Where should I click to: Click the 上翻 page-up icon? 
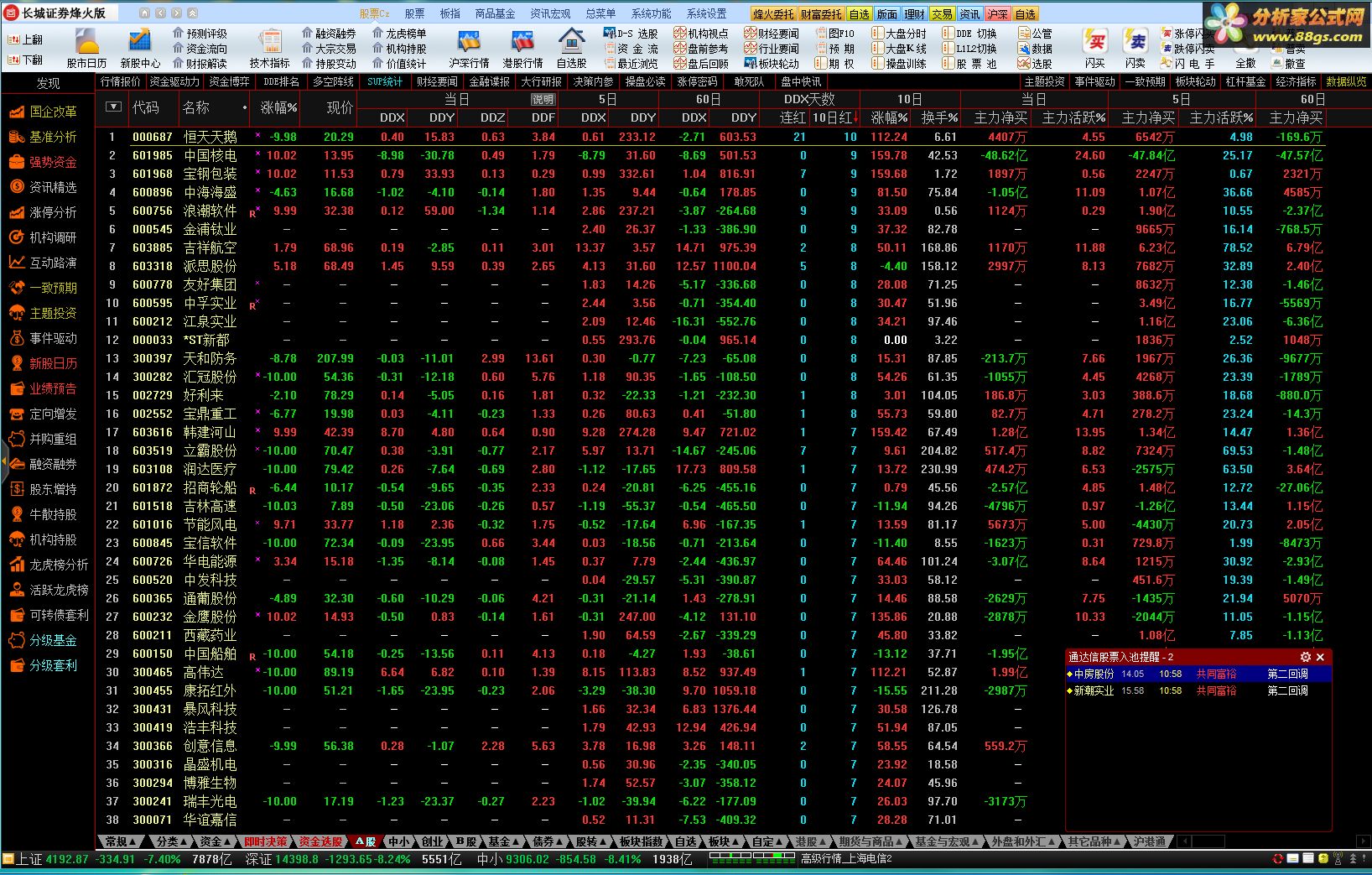pos(25,39)
